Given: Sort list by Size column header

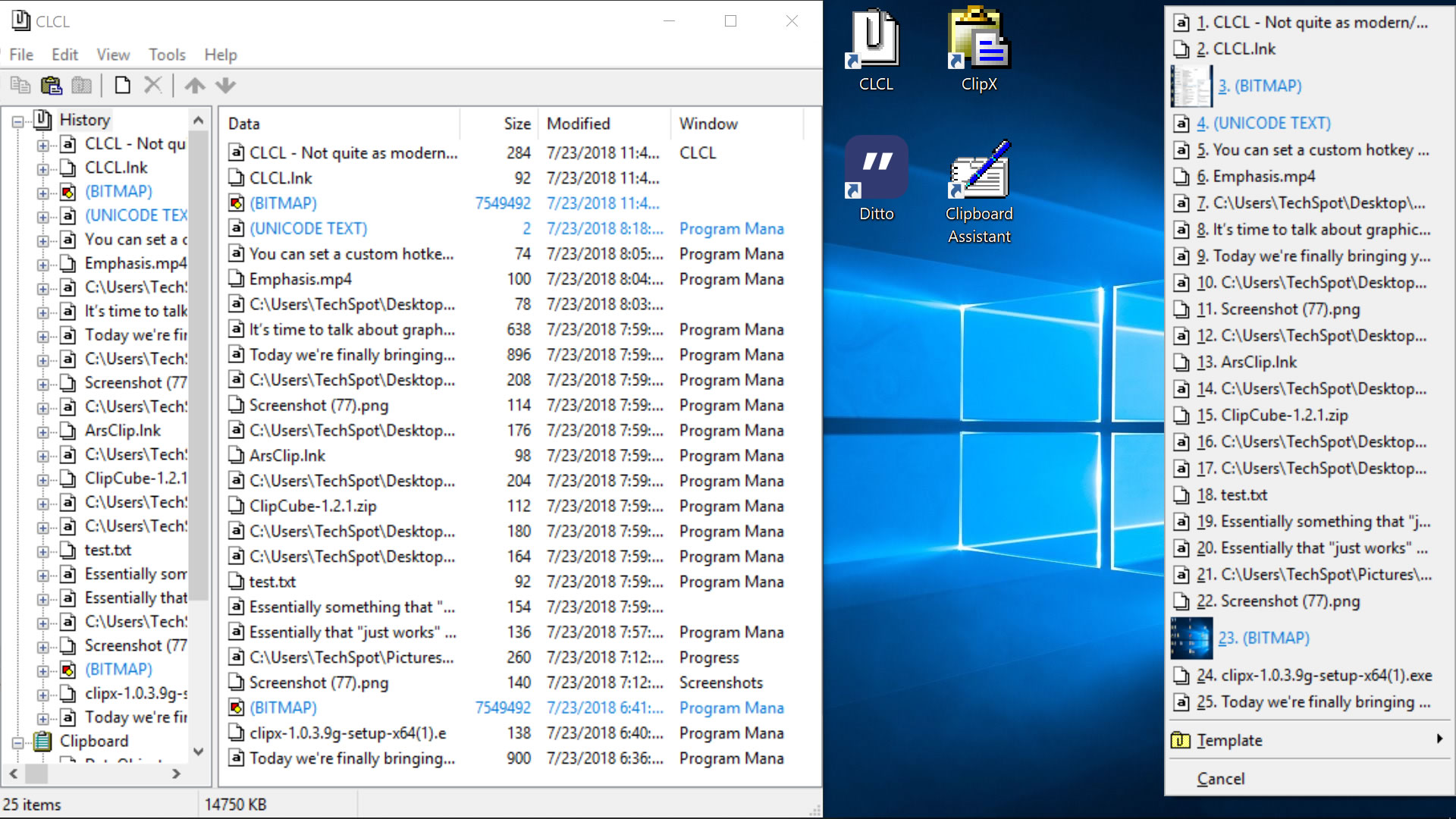Looking at the screenshot, I should (x=499, y=124).
